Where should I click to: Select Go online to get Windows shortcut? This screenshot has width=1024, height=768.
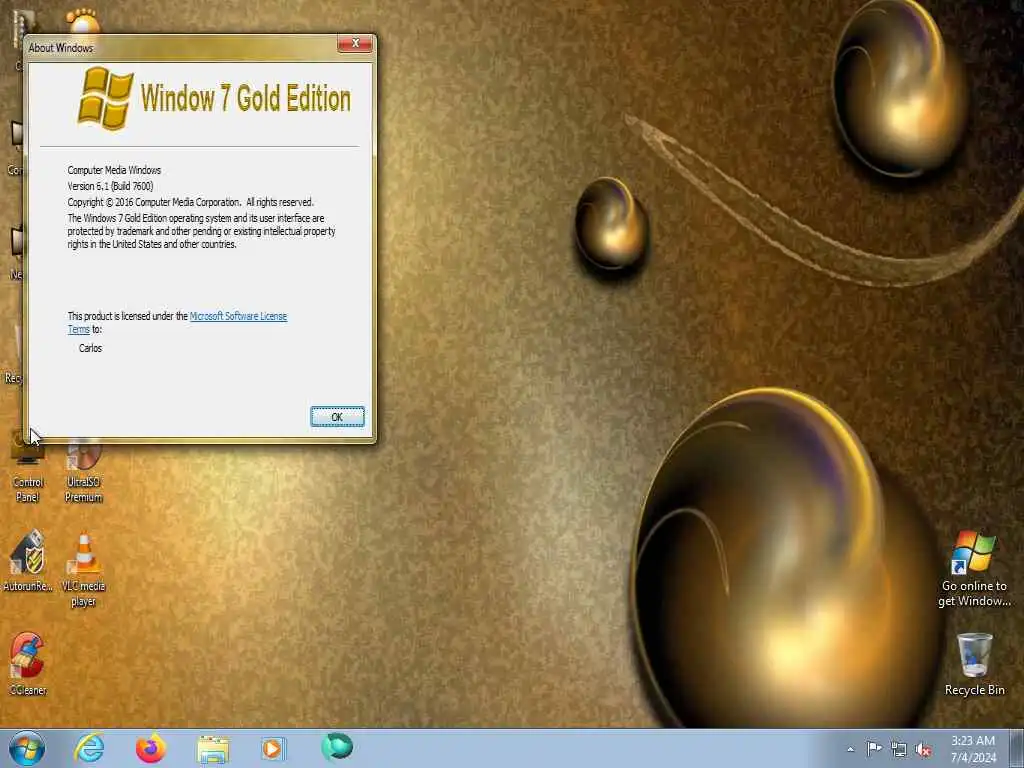pos(974,568)
